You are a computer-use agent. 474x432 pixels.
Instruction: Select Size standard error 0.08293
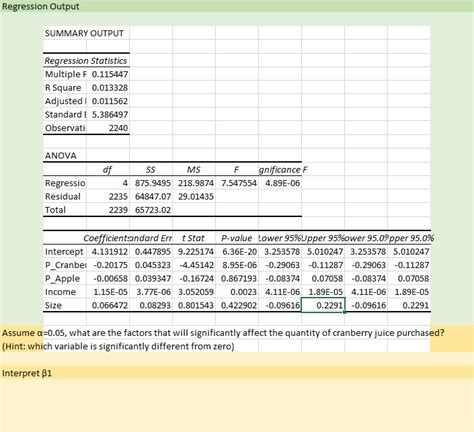155,305
